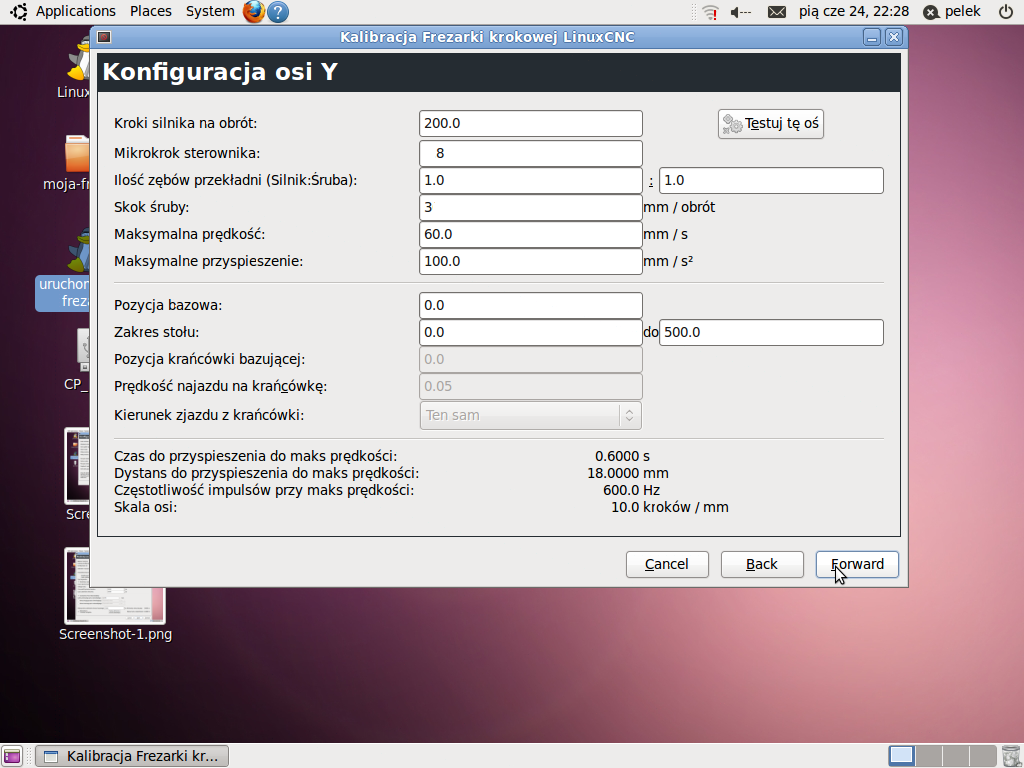1024x768 pixels.
Task: Click the mm / s² unit label
Action: (668, 261)
